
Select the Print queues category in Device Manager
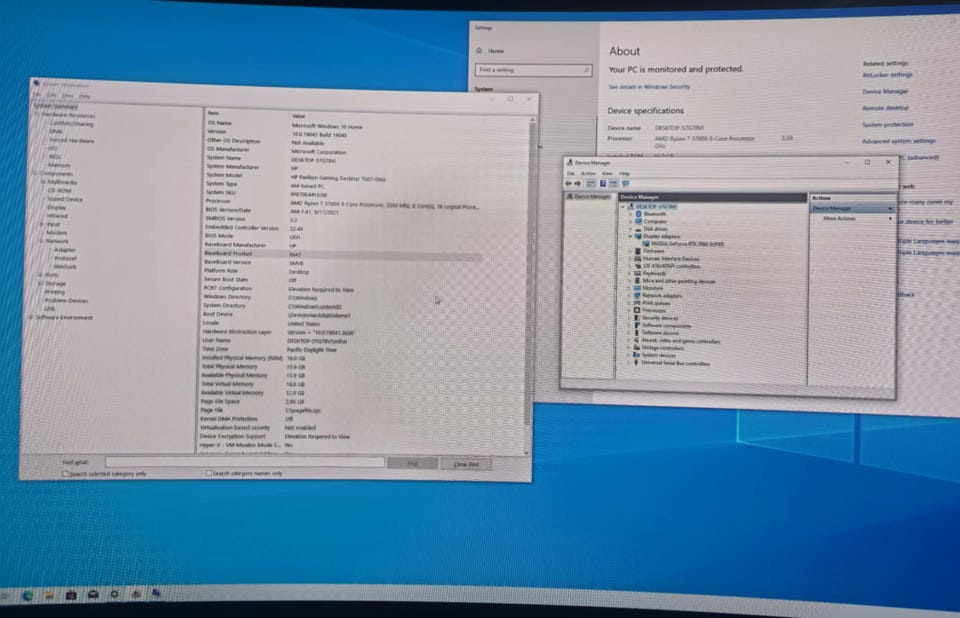point(655,303)
